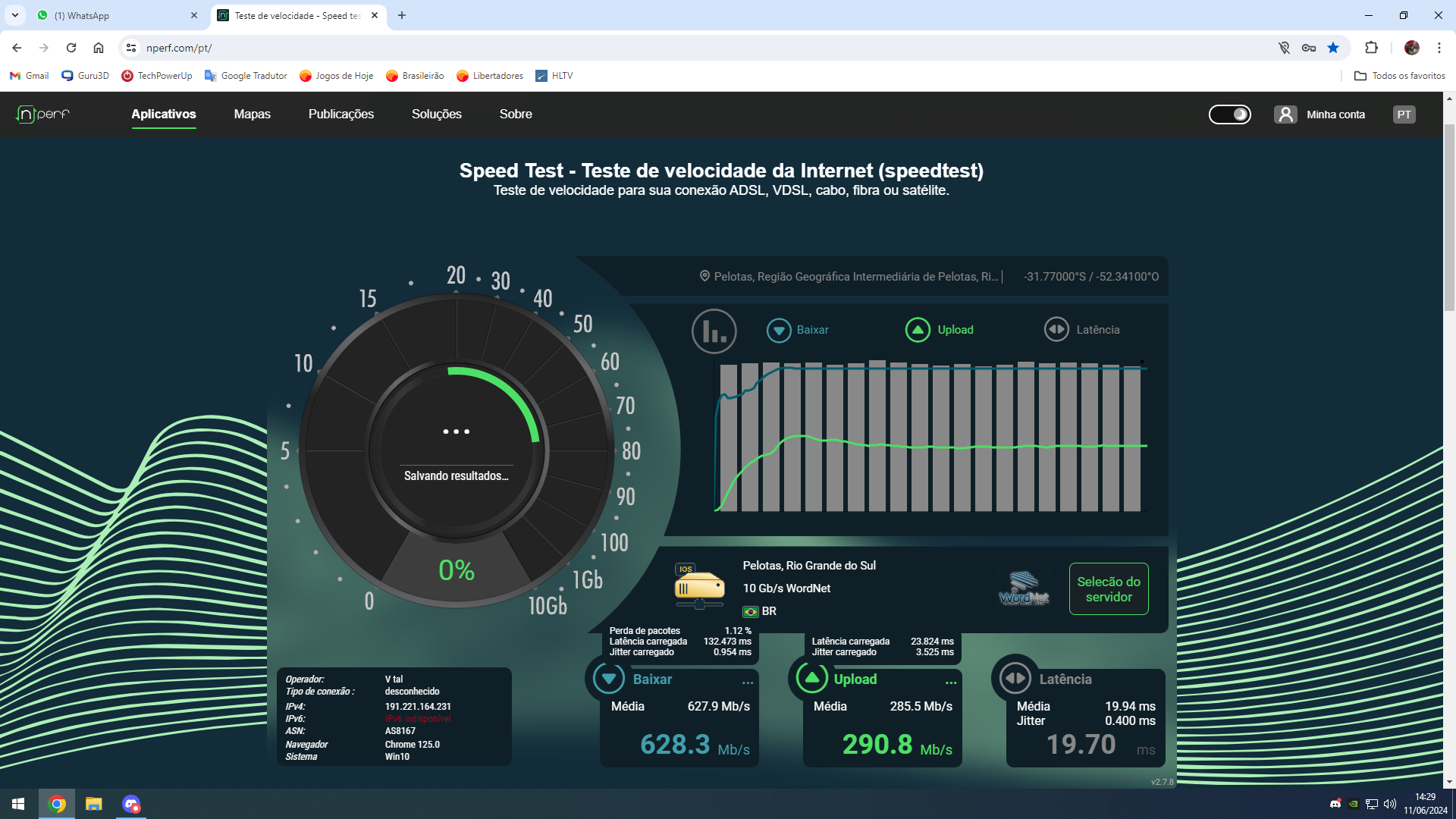Open the graph bar chart icon
The height and width of the screenshot is (819, 1456).
coord(714,331)
